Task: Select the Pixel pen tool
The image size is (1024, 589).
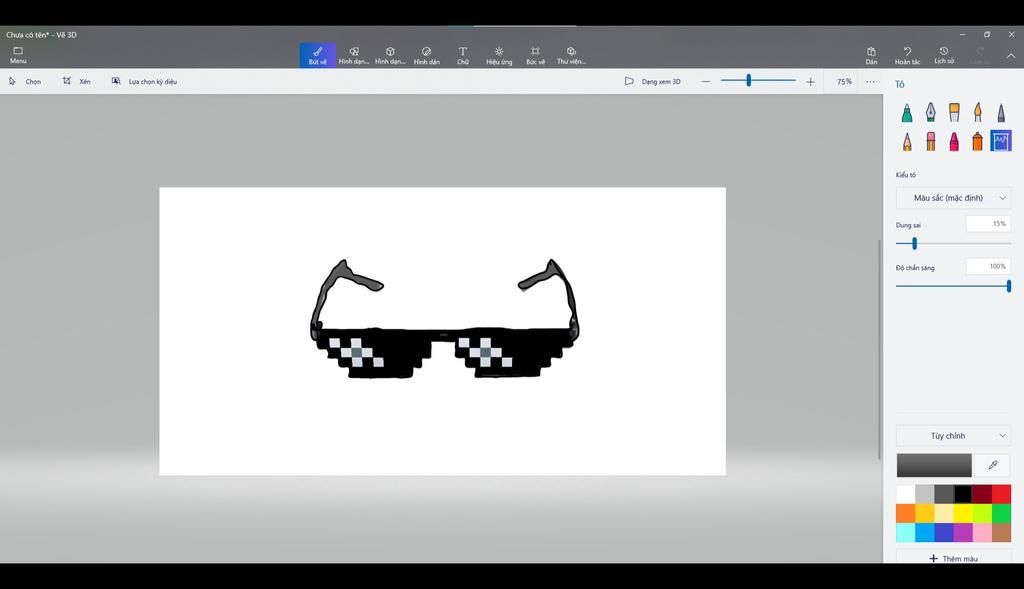Action: [1000, 113]
